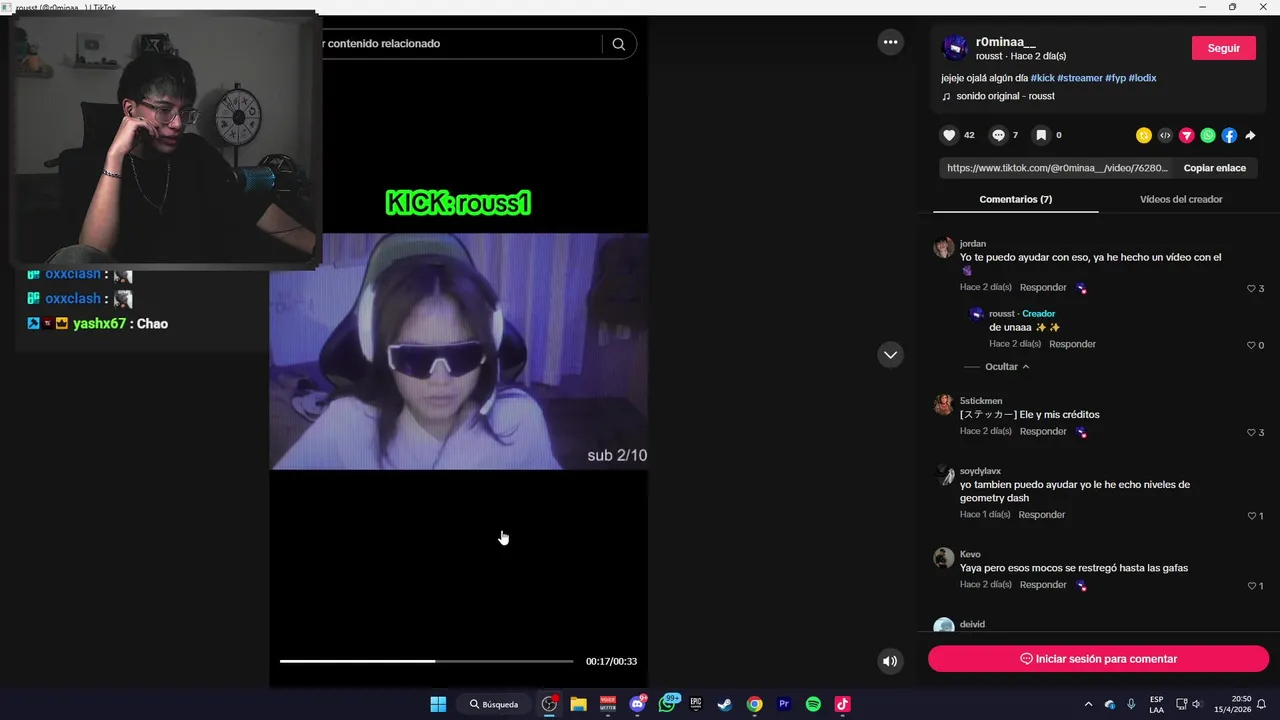
Task: Reply to the 5stickmen comment
Action: (1043, 431)
